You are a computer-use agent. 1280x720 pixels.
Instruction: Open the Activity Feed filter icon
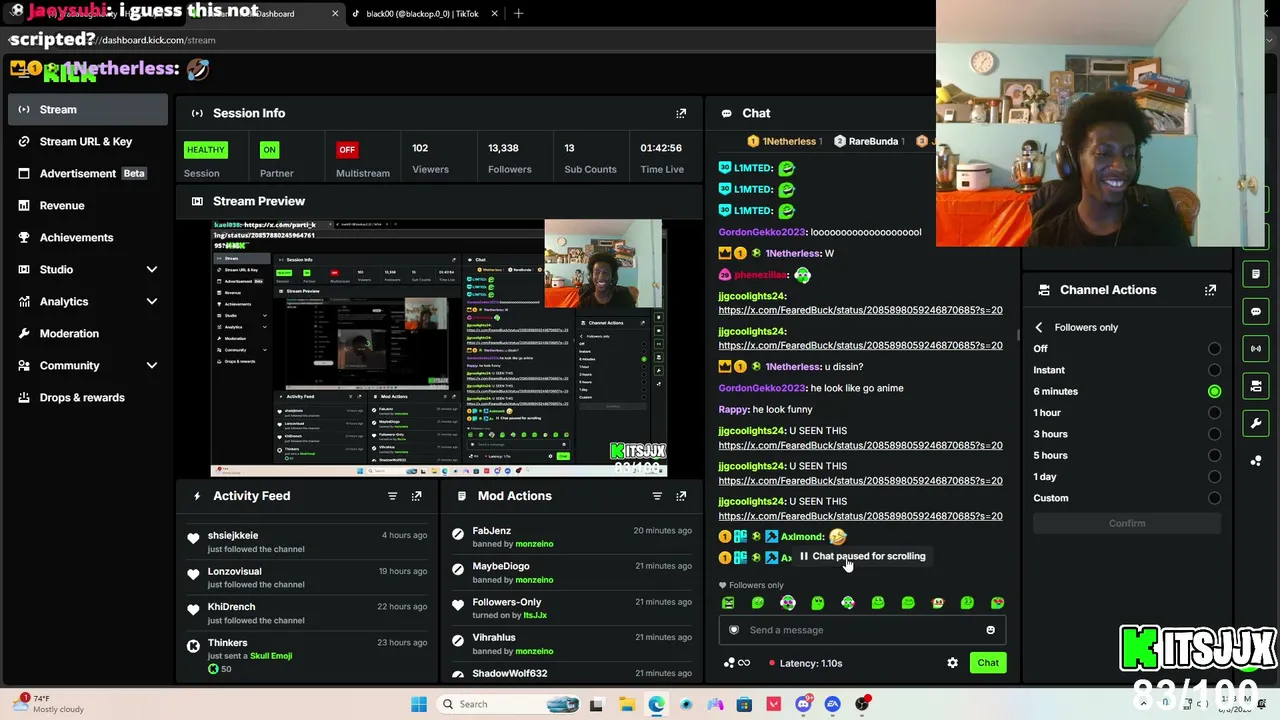click(x=392, y=496)
